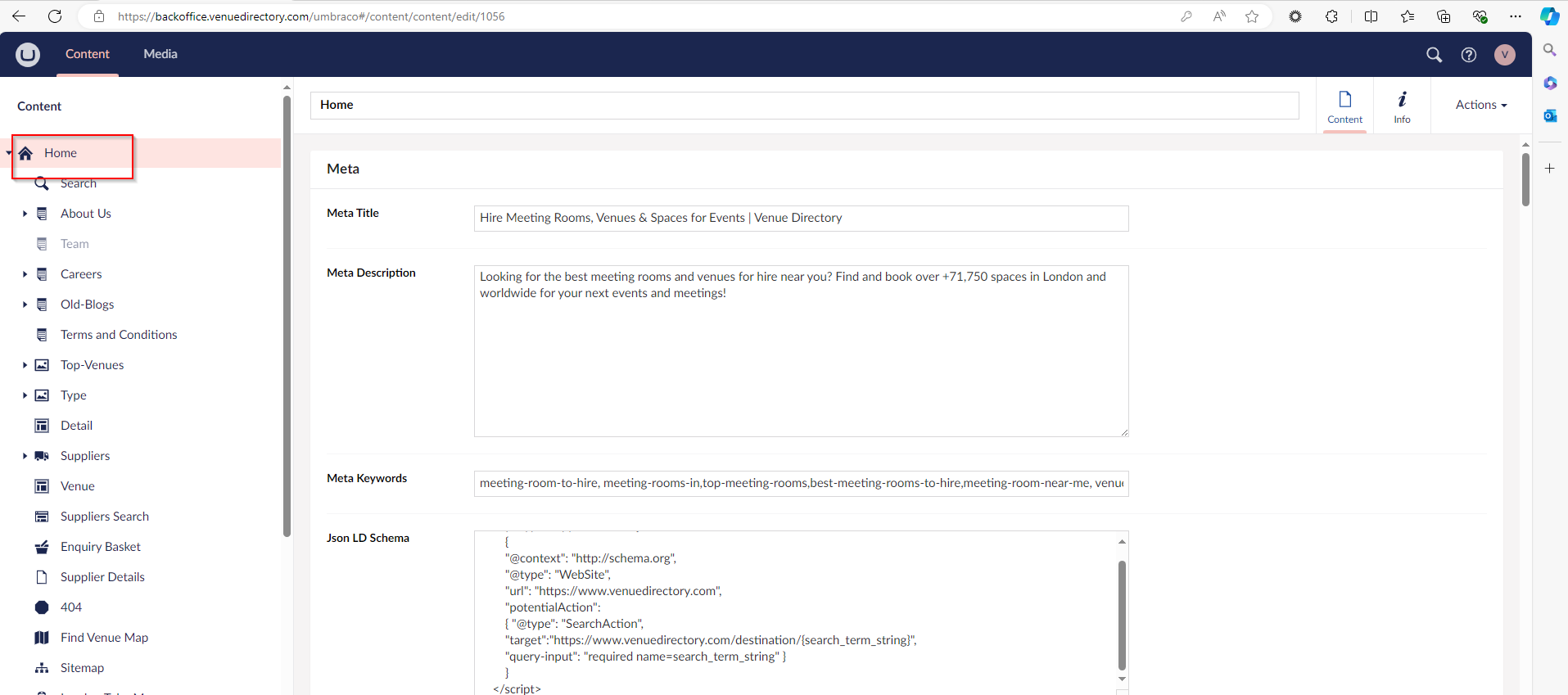Click the Meta Title field

point(802,218)
